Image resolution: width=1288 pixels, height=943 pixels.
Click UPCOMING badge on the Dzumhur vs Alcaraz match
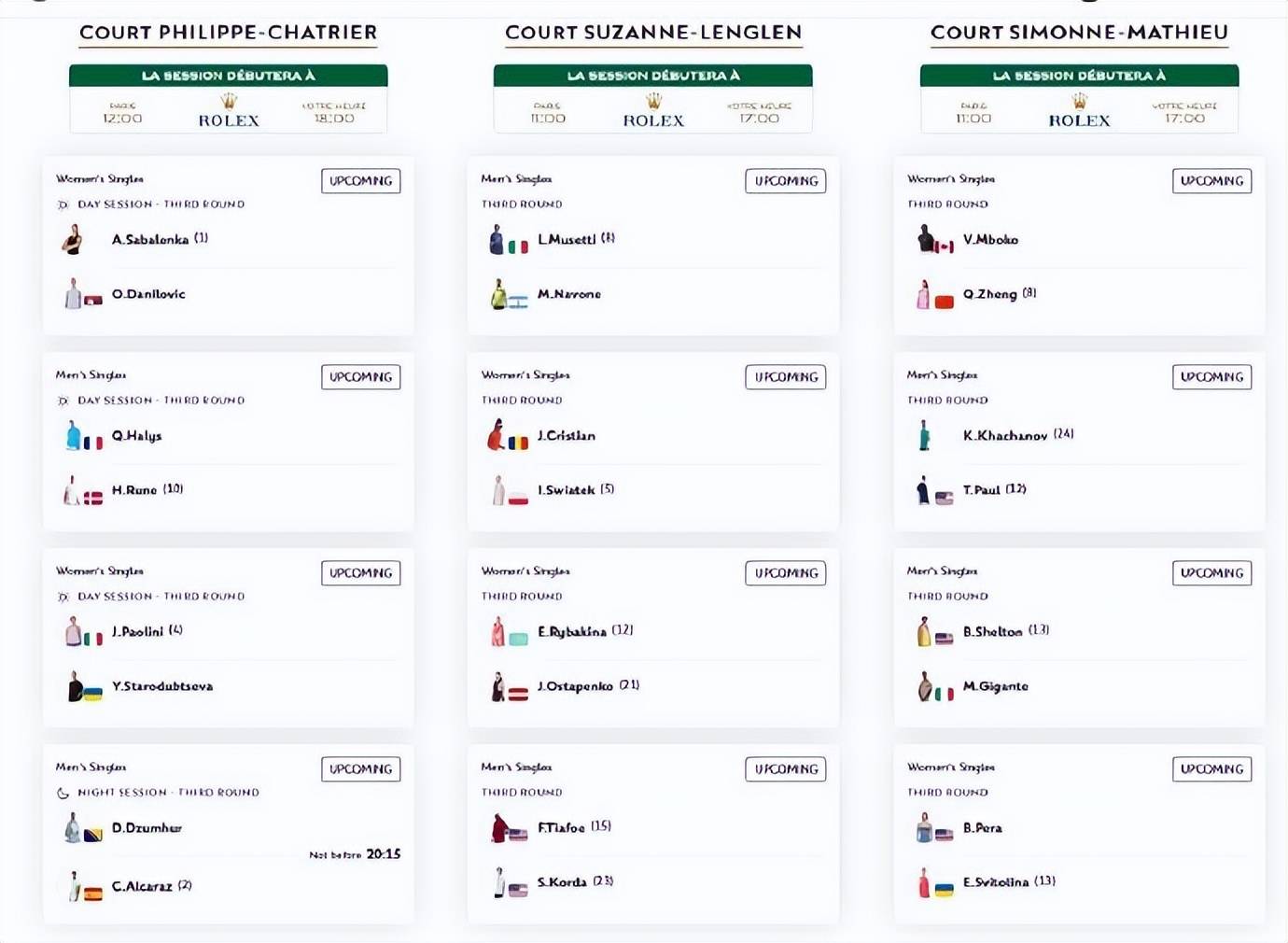pyautogui.click(x=360, y=769)
